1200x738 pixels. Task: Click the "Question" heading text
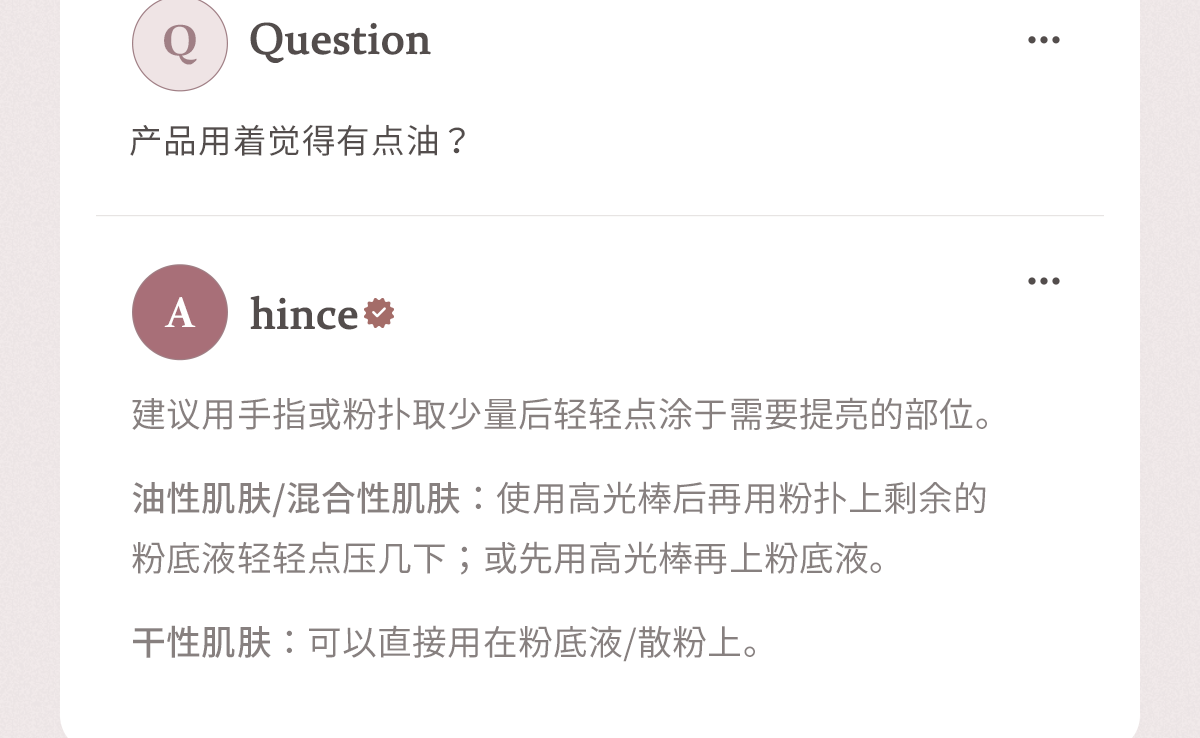point(340,40)
